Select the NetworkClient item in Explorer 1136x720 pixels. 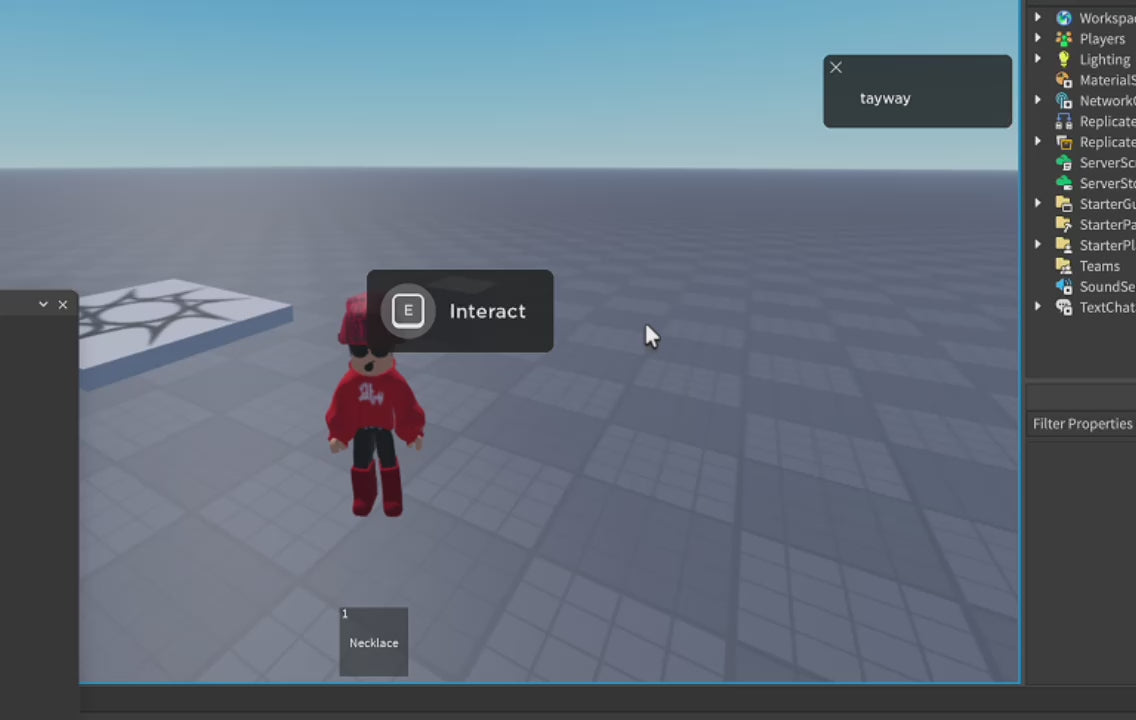(x=1106, y=101)
